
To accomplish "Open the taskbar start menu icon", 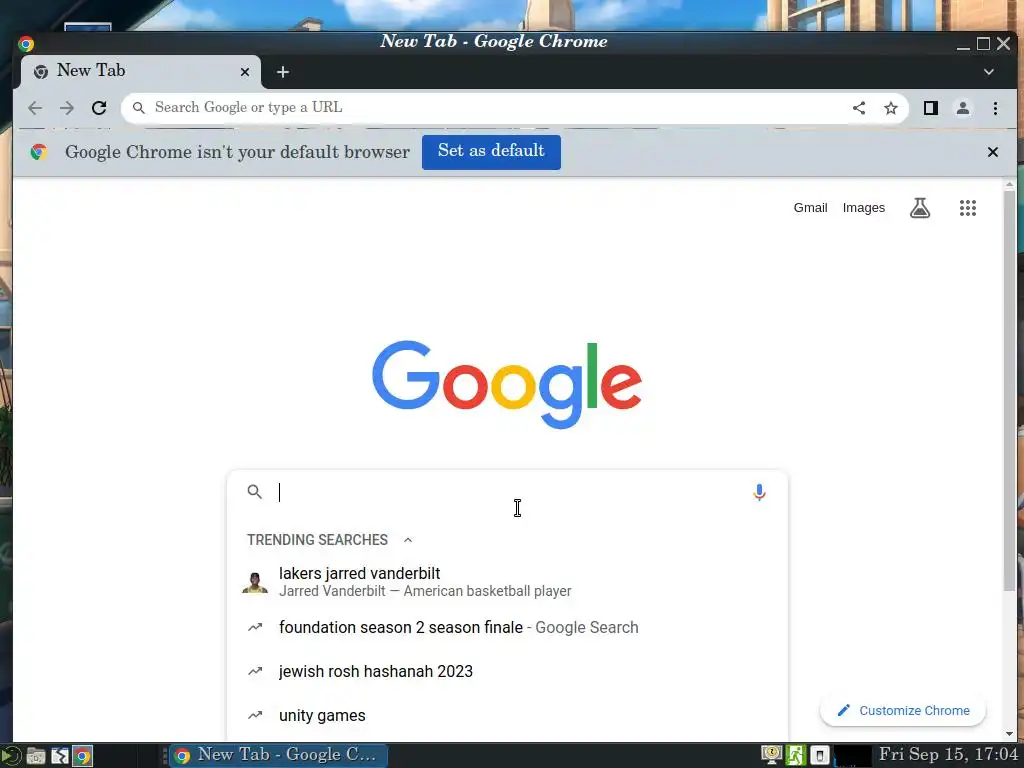I will click(10, 756).
